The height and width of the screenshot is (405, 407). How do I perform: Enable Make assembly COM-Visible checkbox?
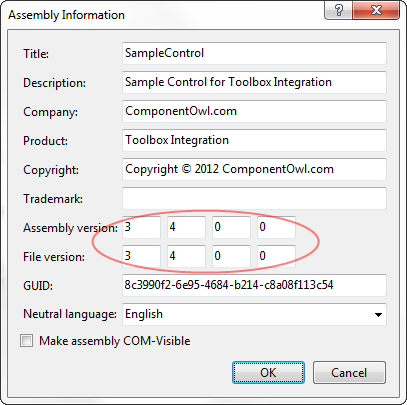point(27,341)
